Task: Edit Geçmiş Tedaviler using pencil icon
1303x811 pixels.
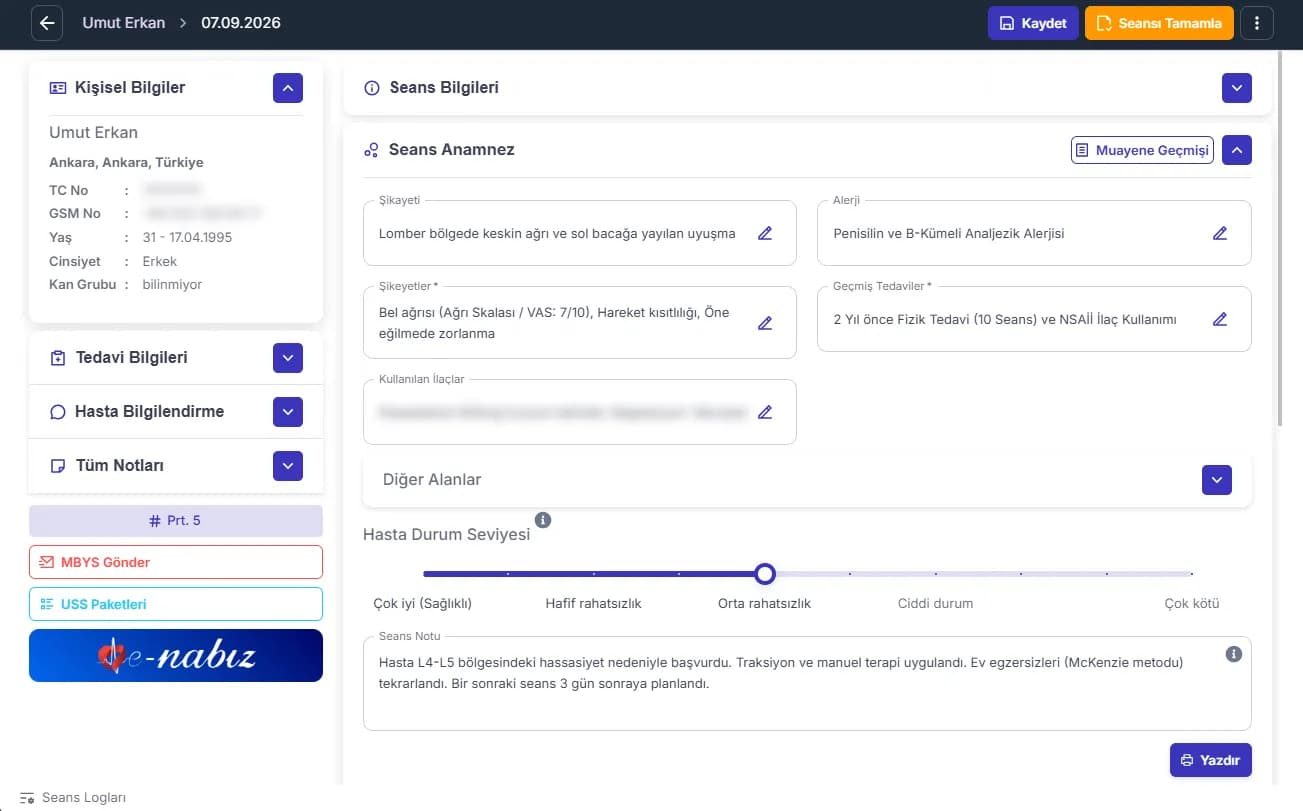Action: 1220,319
